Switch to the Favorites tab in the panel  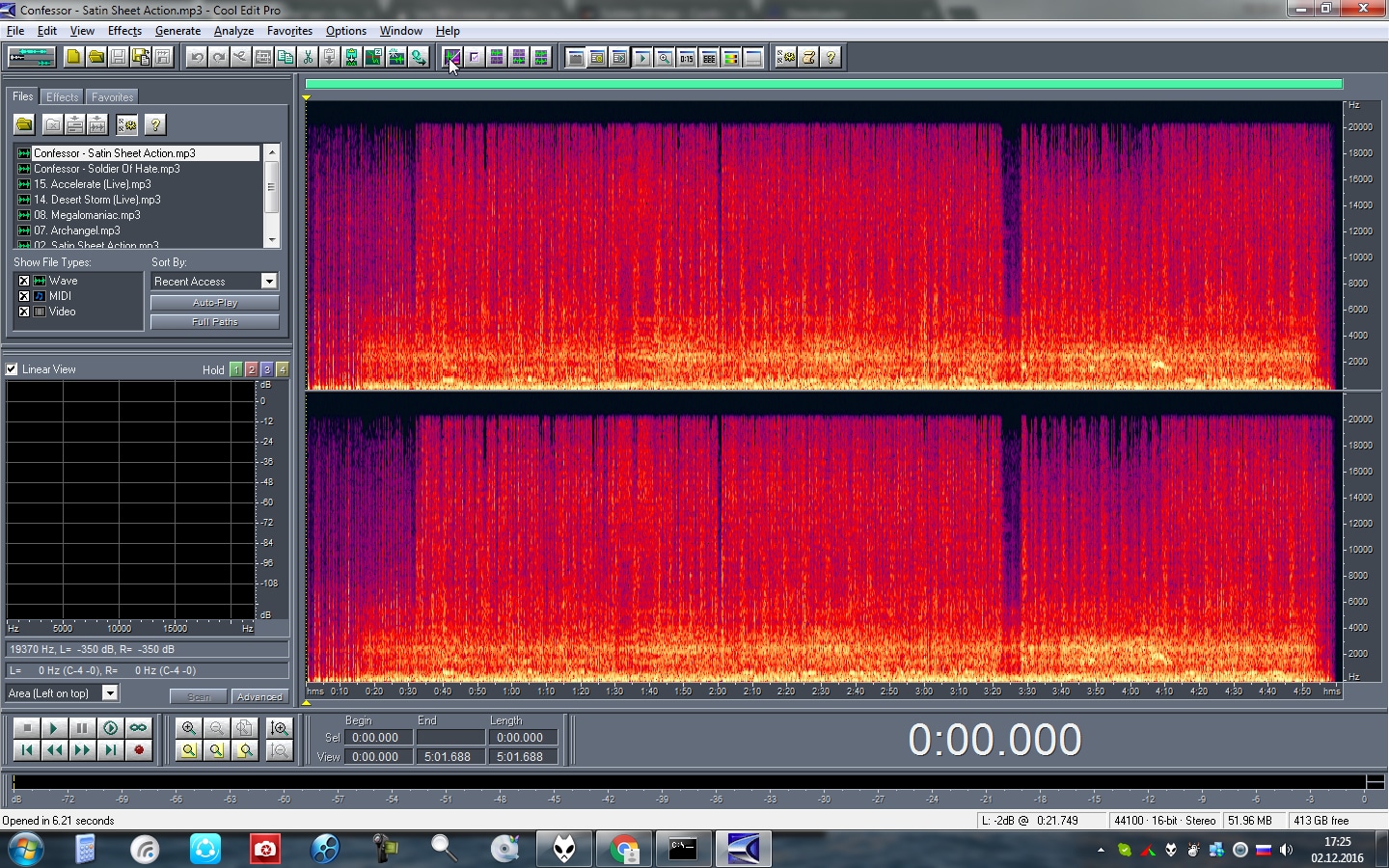click(x=113, y=97)
